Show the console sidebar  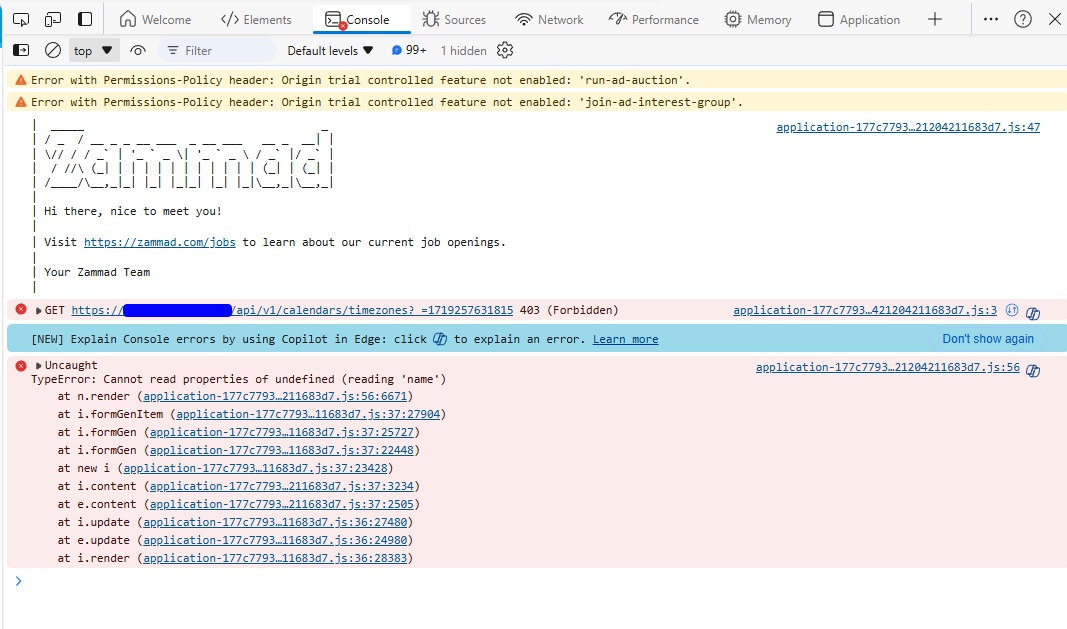pyautogui.click(x=21, y=50)
